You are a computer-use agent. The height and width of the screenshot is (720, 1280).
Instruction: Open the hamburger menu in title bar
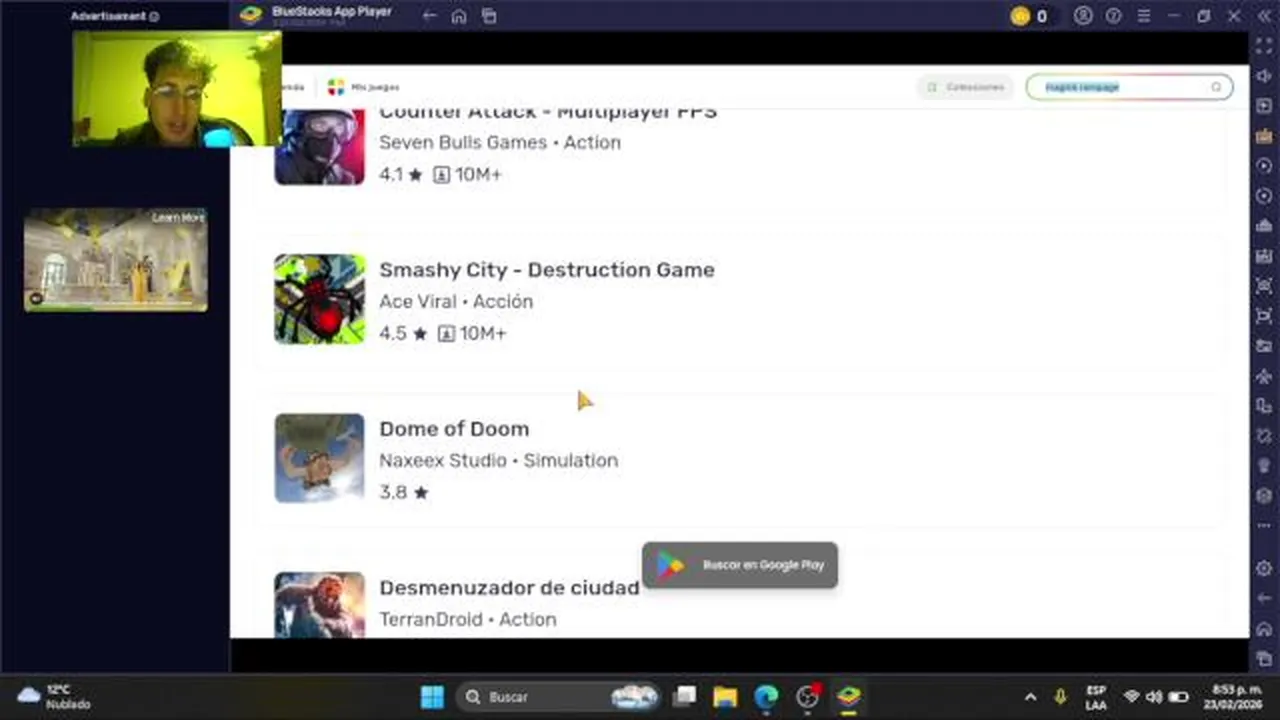click(1144, 16)
